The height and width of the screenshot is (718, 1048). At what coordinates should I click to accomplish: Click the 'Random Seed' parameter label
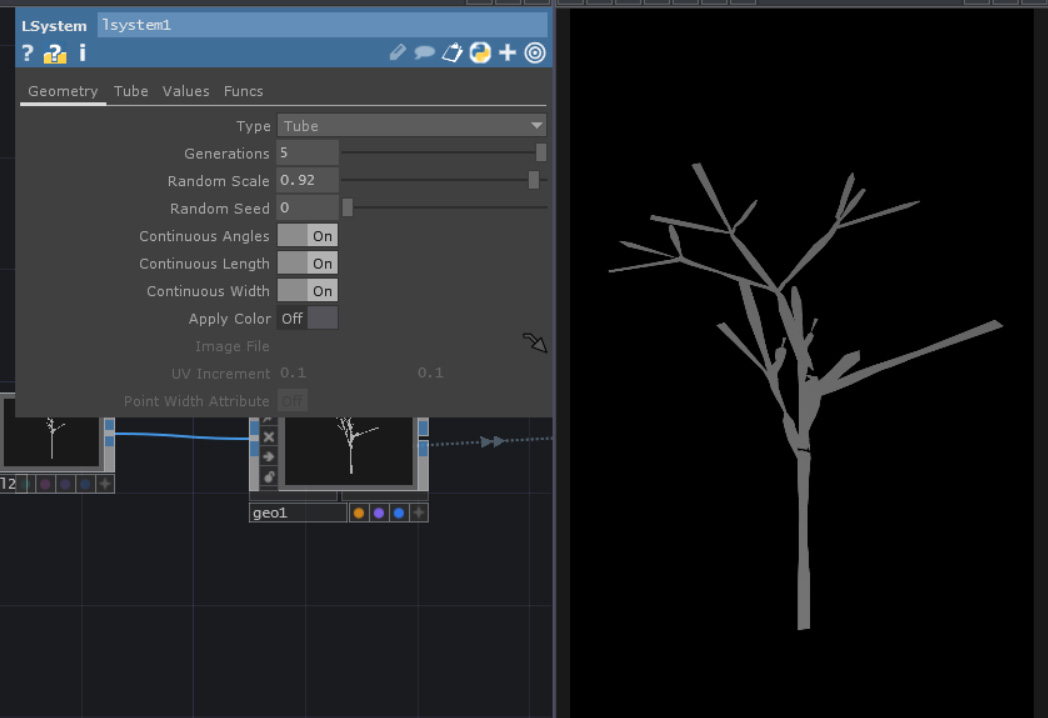220,209
